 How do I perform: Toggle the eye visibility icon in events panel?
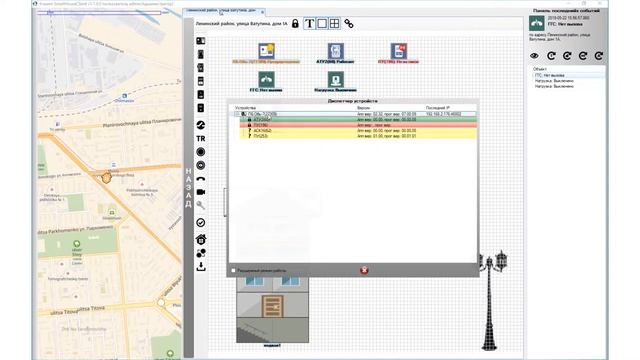(534, 56)
